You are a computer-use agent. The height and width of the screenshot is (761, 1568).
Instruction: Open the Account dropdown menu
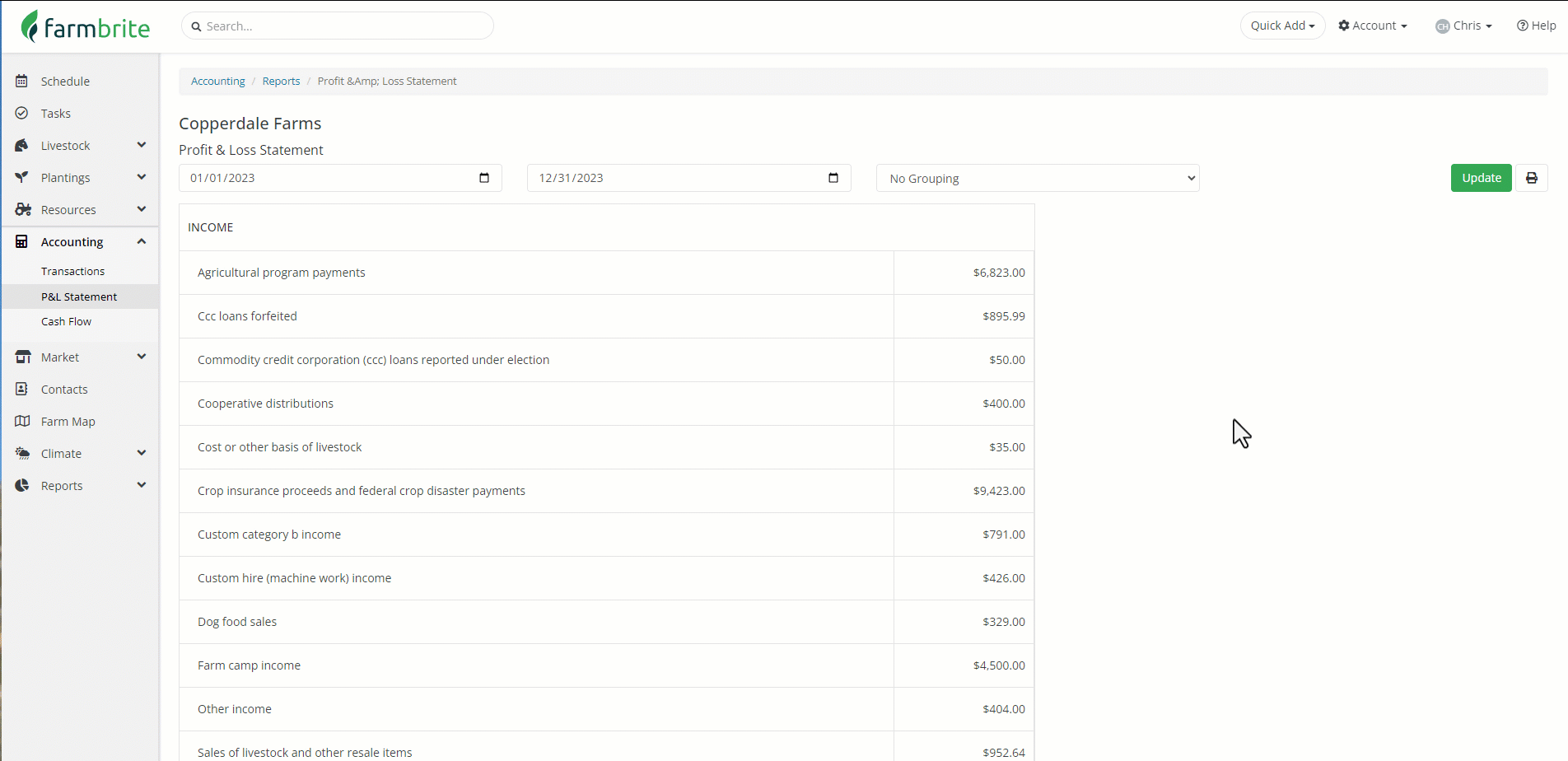pyautogui.click(x=1373, y=26)
